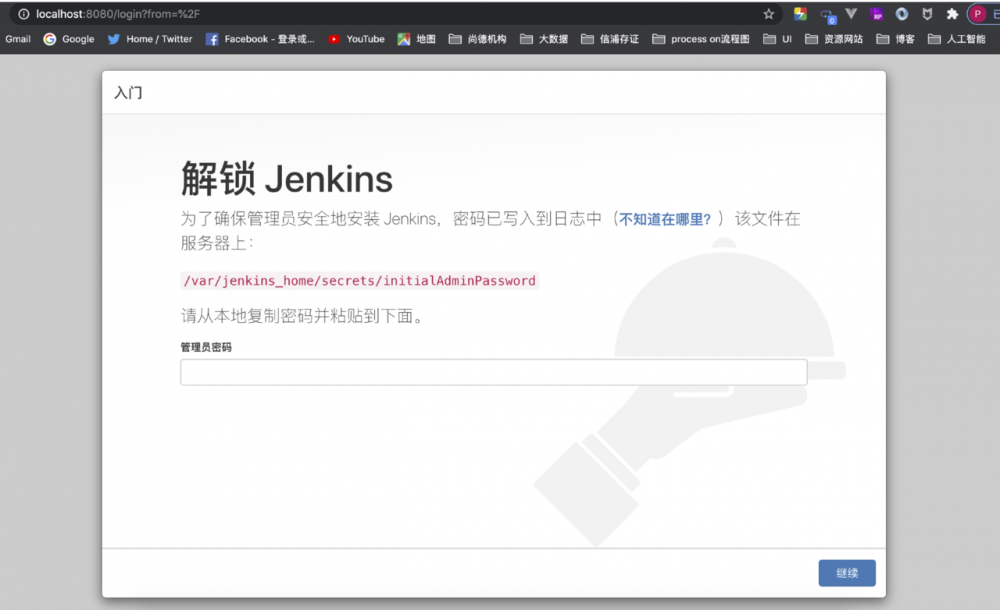Open the Okta browser plugin icon
The width and height of the screenshot is (1000, 610).
tap(902, 15)
